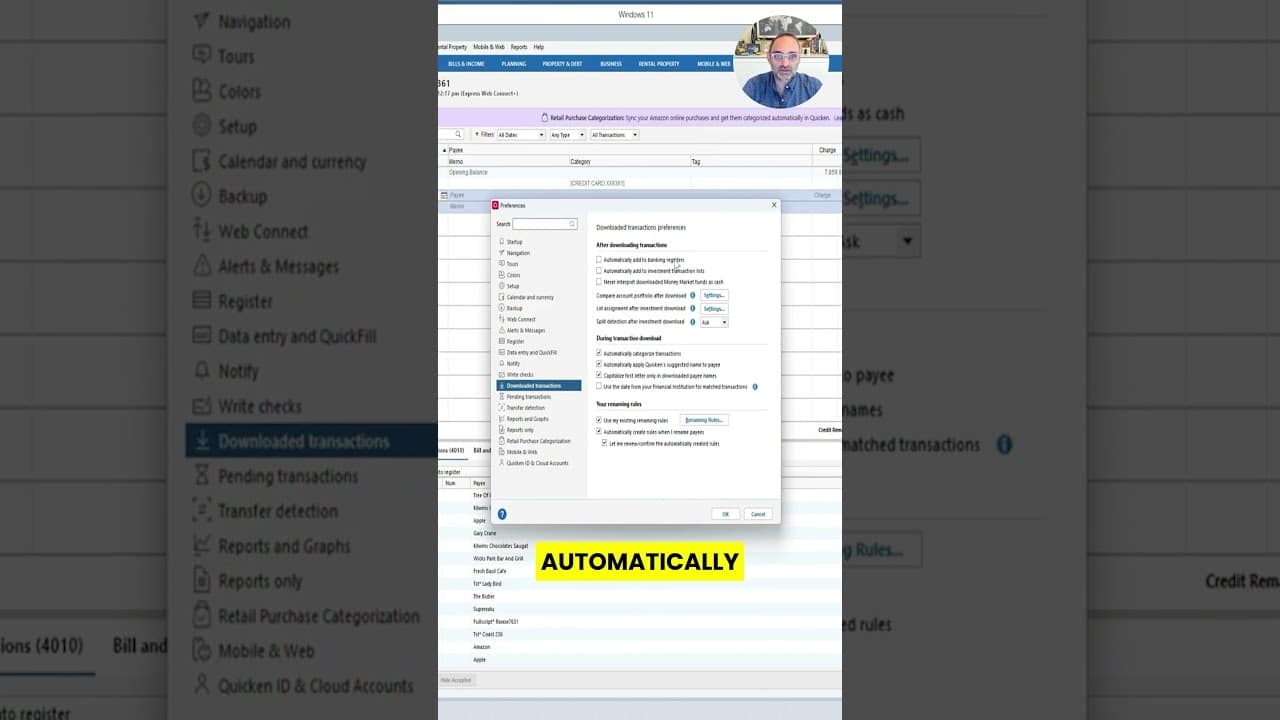This screenshot has width=1280, height=720.
Task: Select the Quicken ID & Cloud Accounts icon
Action: pos(501,463)
